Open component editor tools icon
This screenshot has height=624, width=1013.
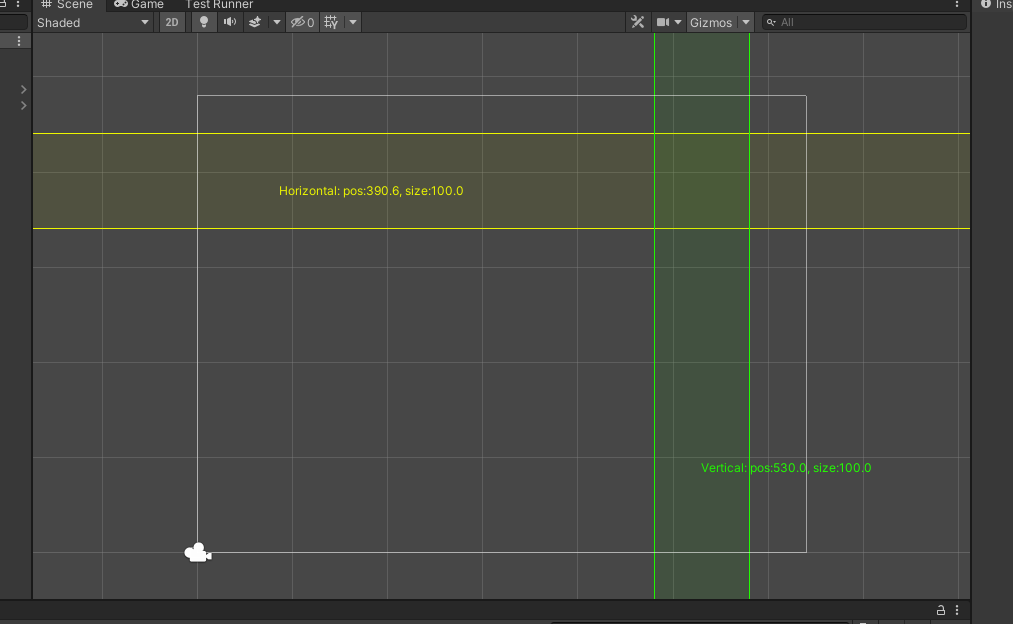point(638,22)
